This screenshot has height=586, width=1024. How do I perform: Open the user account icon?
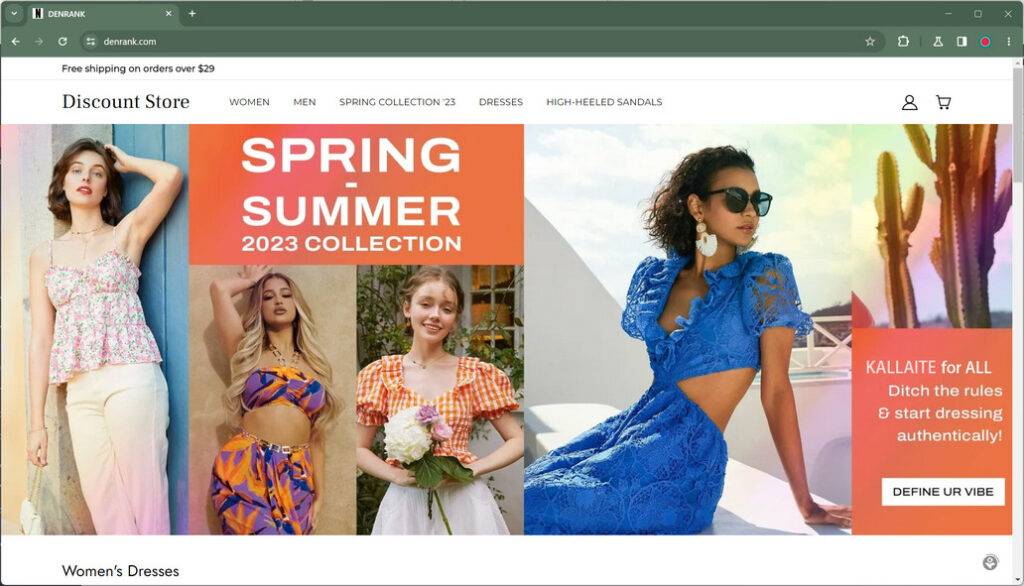point(909,102)
